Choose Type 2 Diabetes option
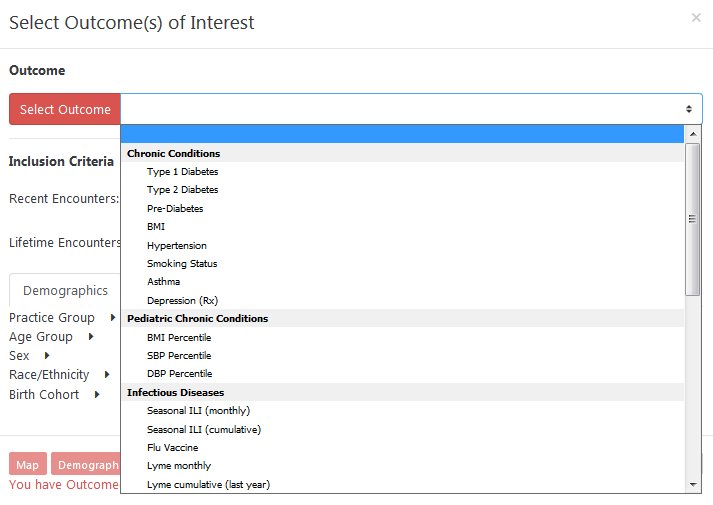 click(x=182, y=190)
